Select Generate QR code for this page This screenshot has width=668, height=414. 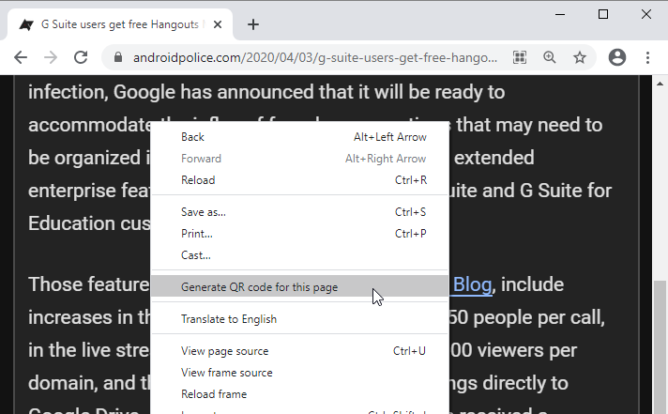[x=259, y=287]
